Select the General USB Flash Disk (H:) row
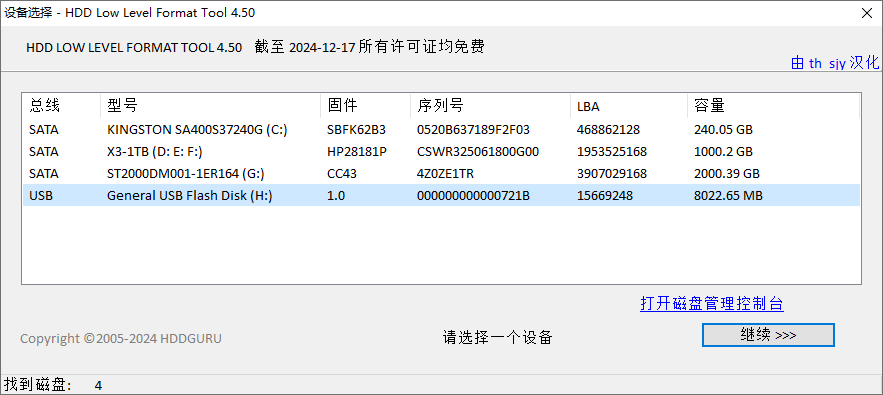Viewport: 883px width, 395px height. coord(442,196)
